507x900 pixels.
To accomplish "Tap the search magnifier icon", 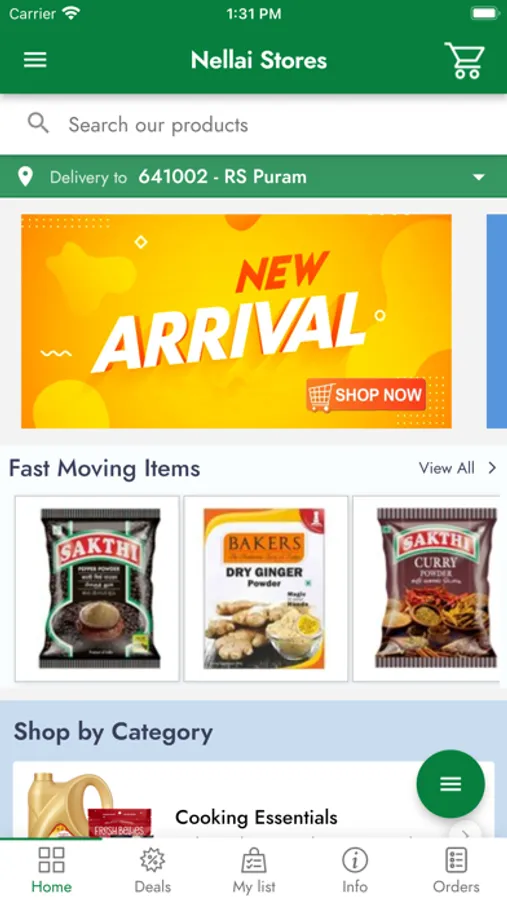I will (x=38, y=123).
